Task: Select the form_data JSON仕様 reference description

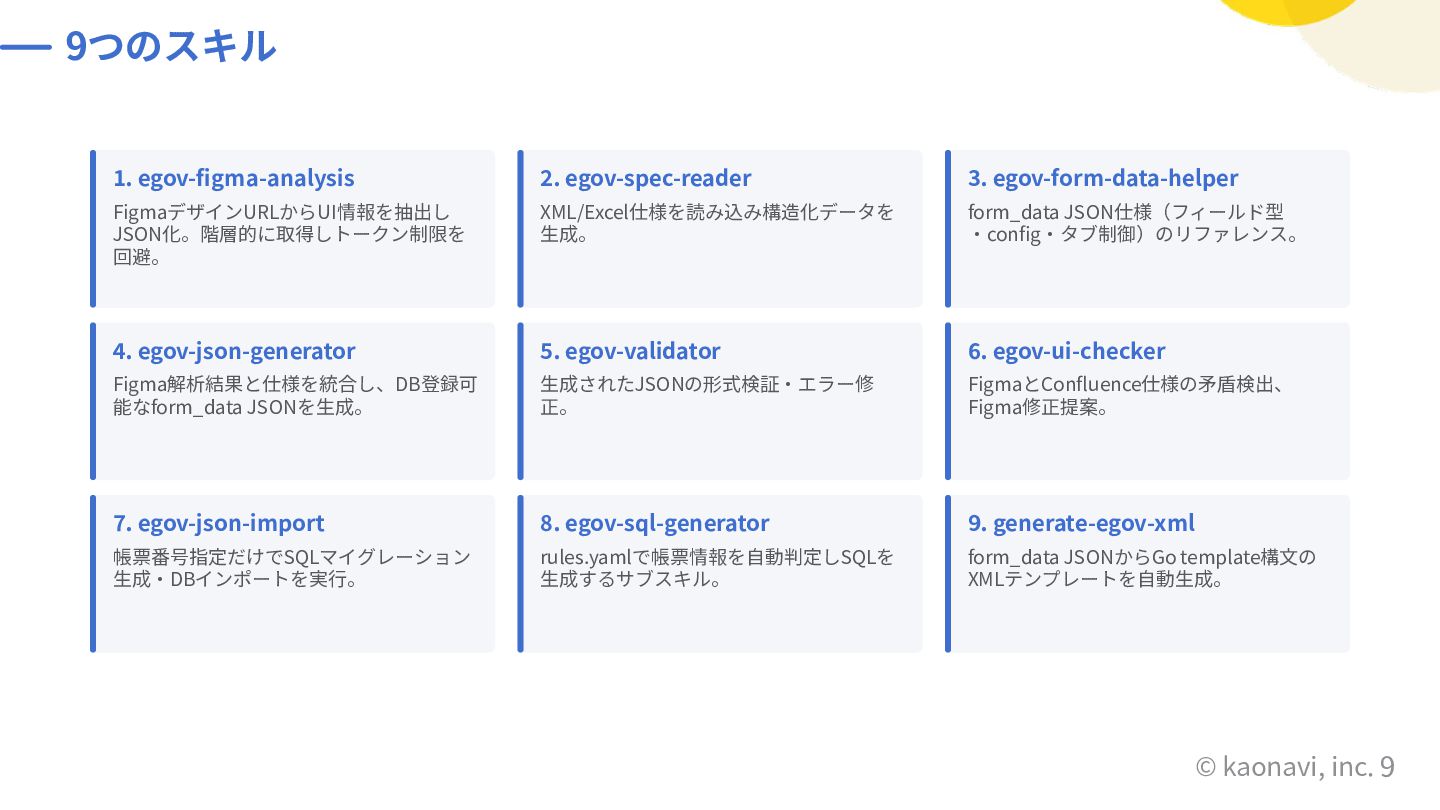Action: click(x=1133, y=223)
